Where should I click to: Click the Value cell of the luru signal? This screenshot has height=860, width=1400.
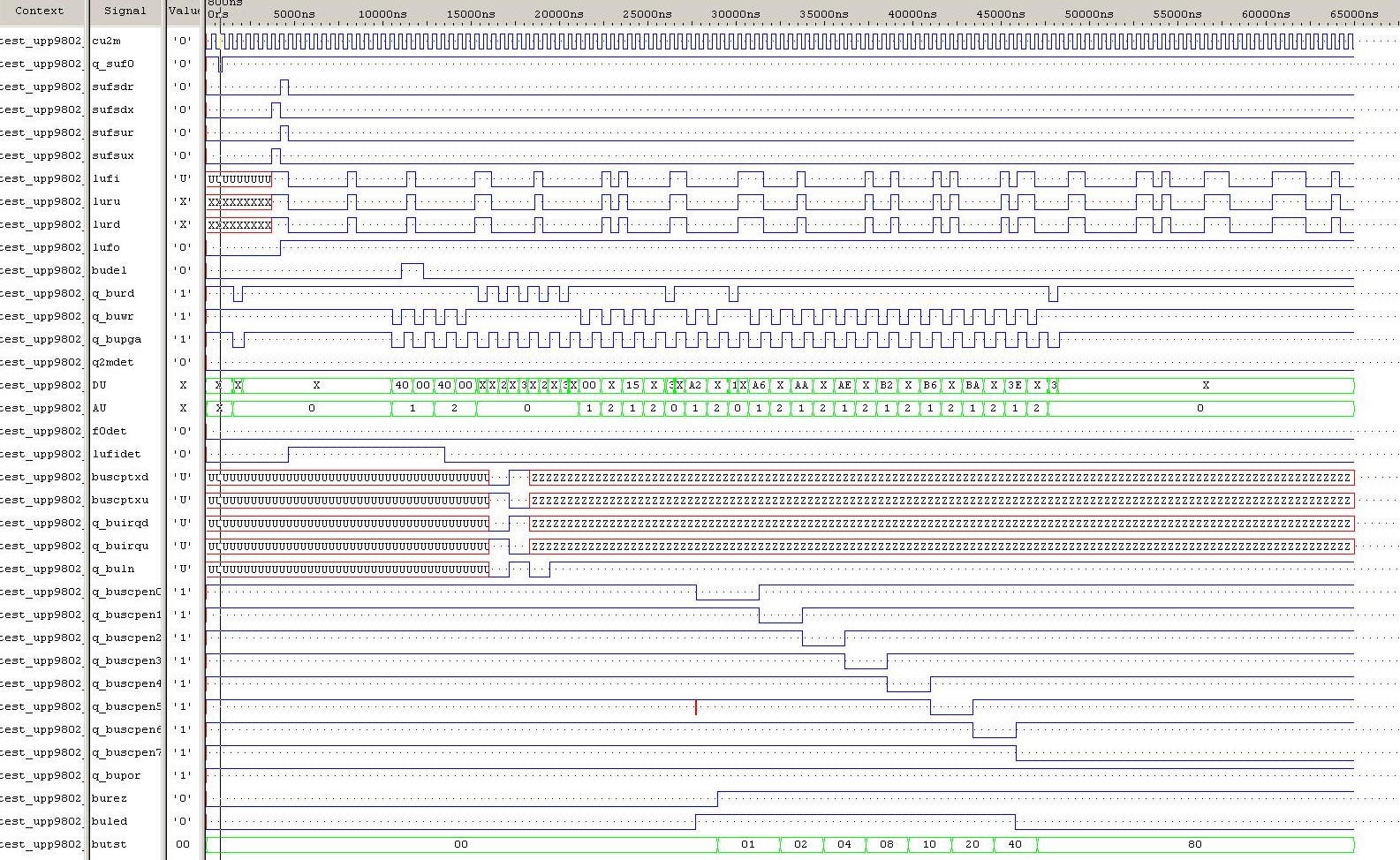[182, 201]
